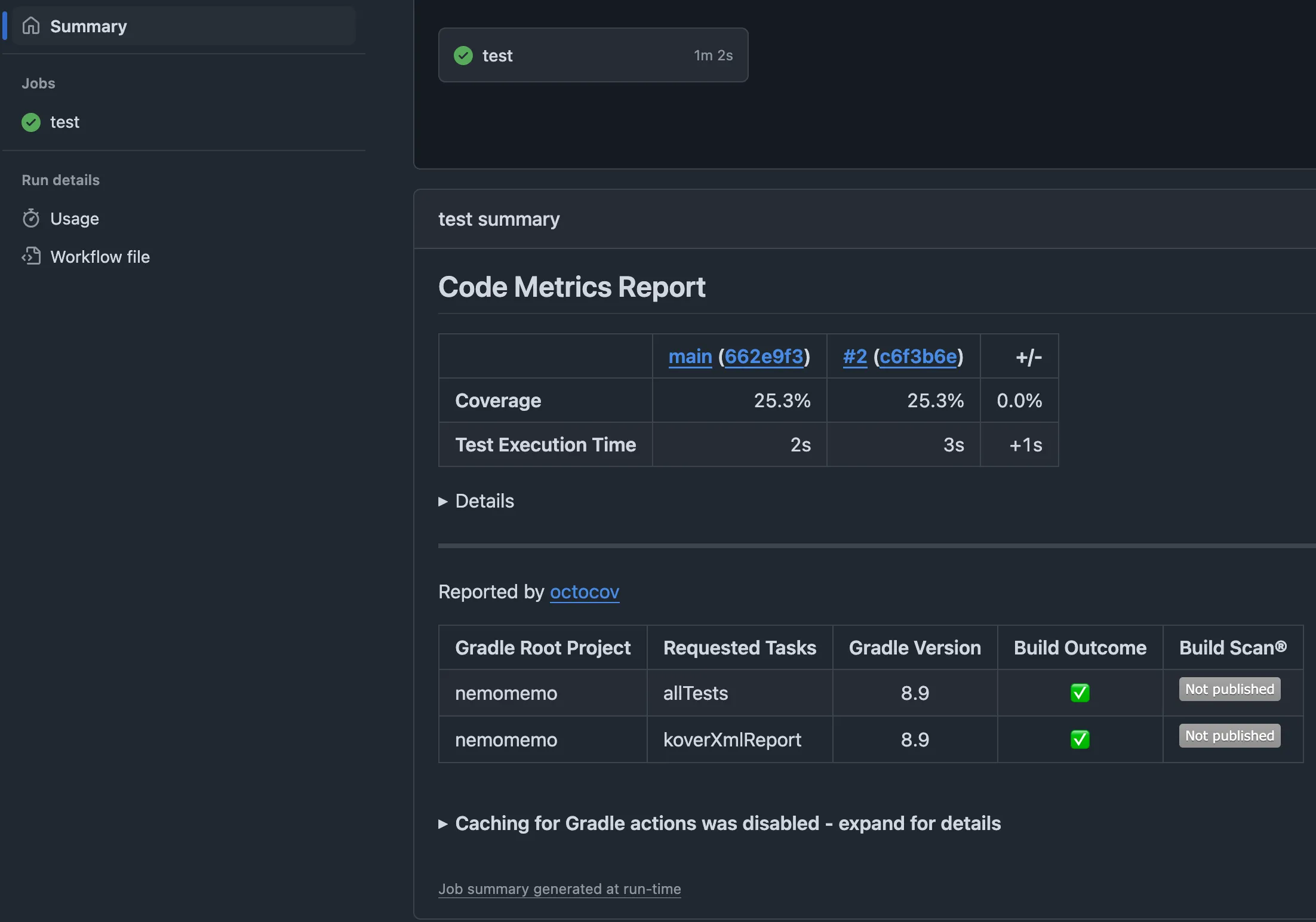Follow the octocov link
This screenshot has height=922, width=1316.
click(x=584, y=592)
